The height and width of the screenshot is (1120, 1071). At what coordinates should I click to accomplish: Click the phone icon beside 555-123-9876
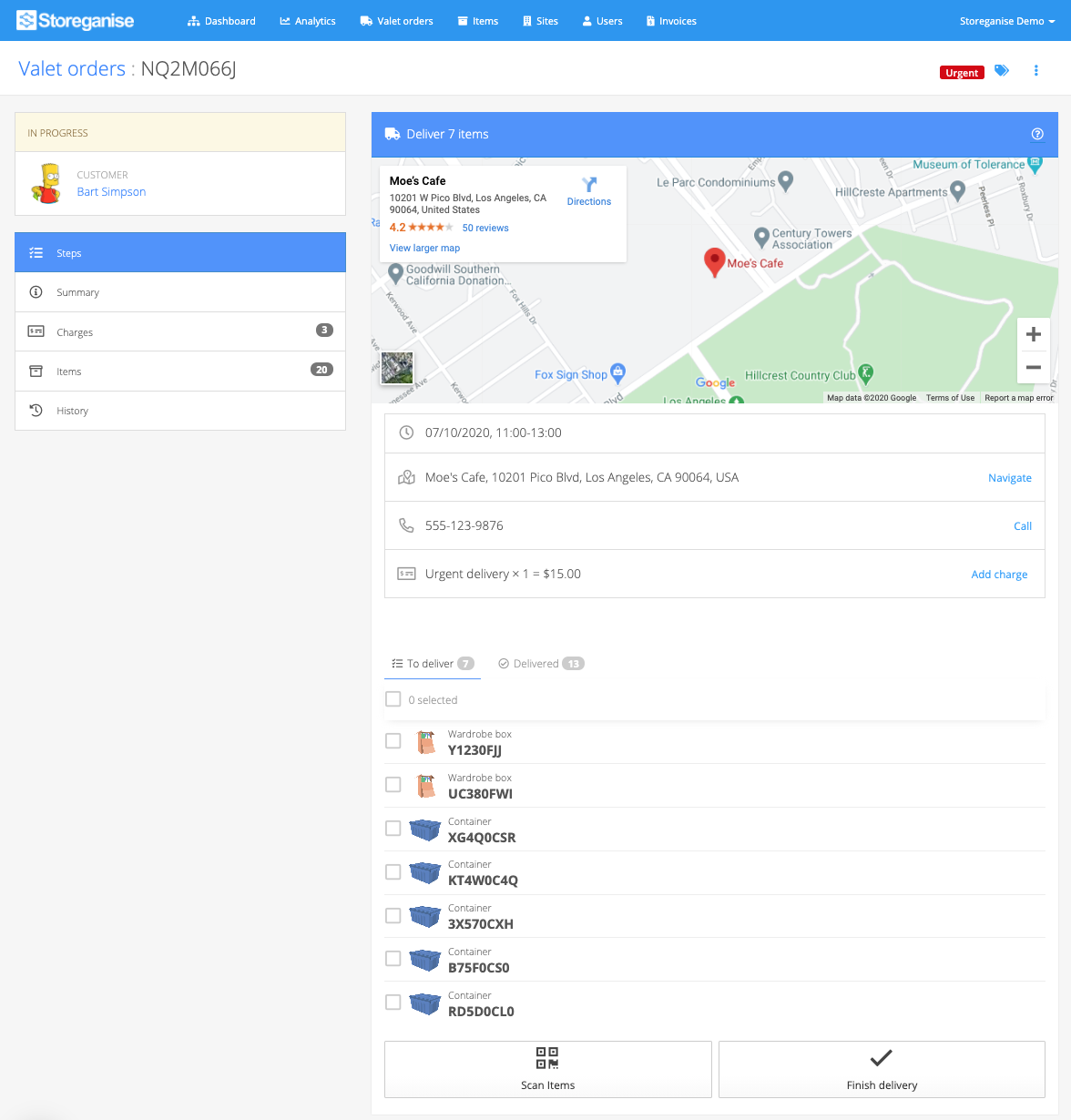click(407, 525)
